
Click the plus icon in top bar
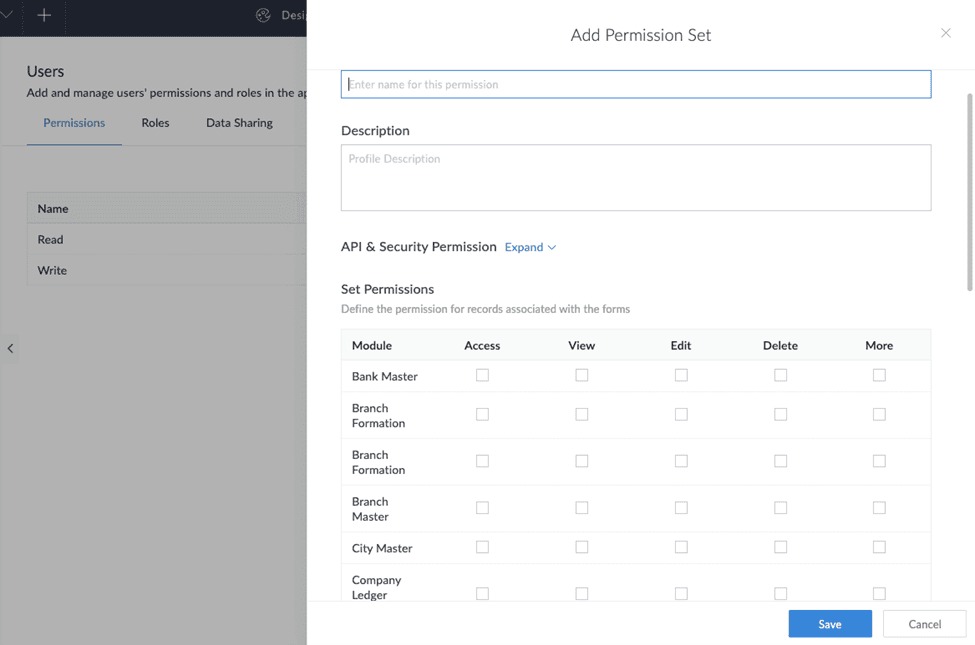[44, 15]
